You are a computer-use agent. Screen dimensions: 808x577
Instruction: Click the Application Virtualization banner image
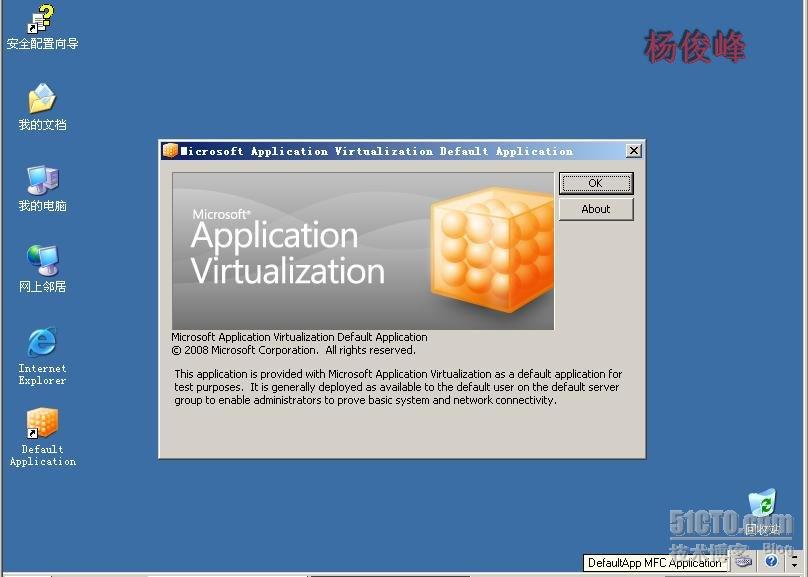[363, 251]
